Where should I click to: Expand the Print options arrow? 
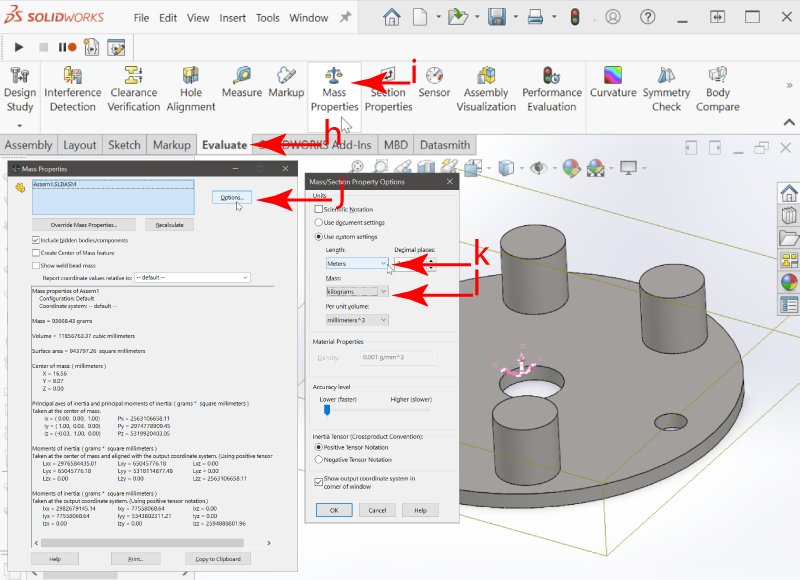tap(554, 17)
